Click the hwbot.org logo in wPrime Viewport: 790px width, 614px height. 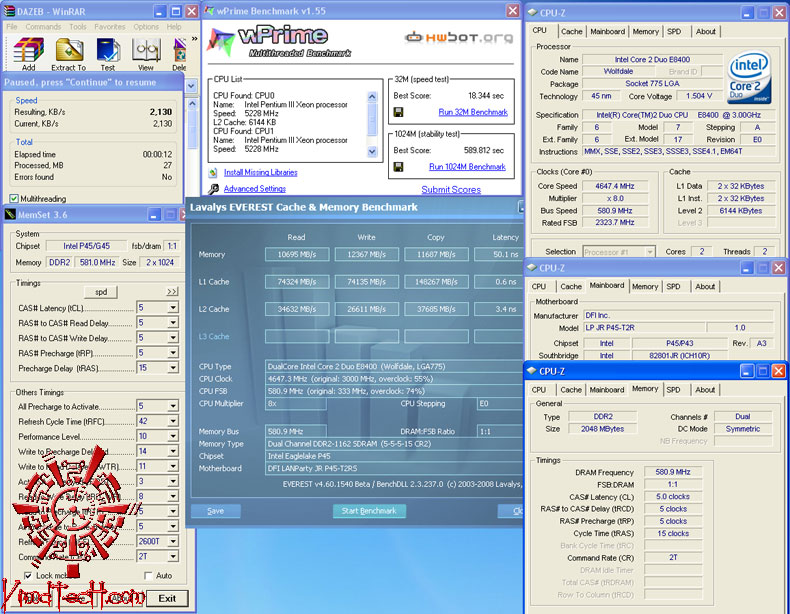459,37
